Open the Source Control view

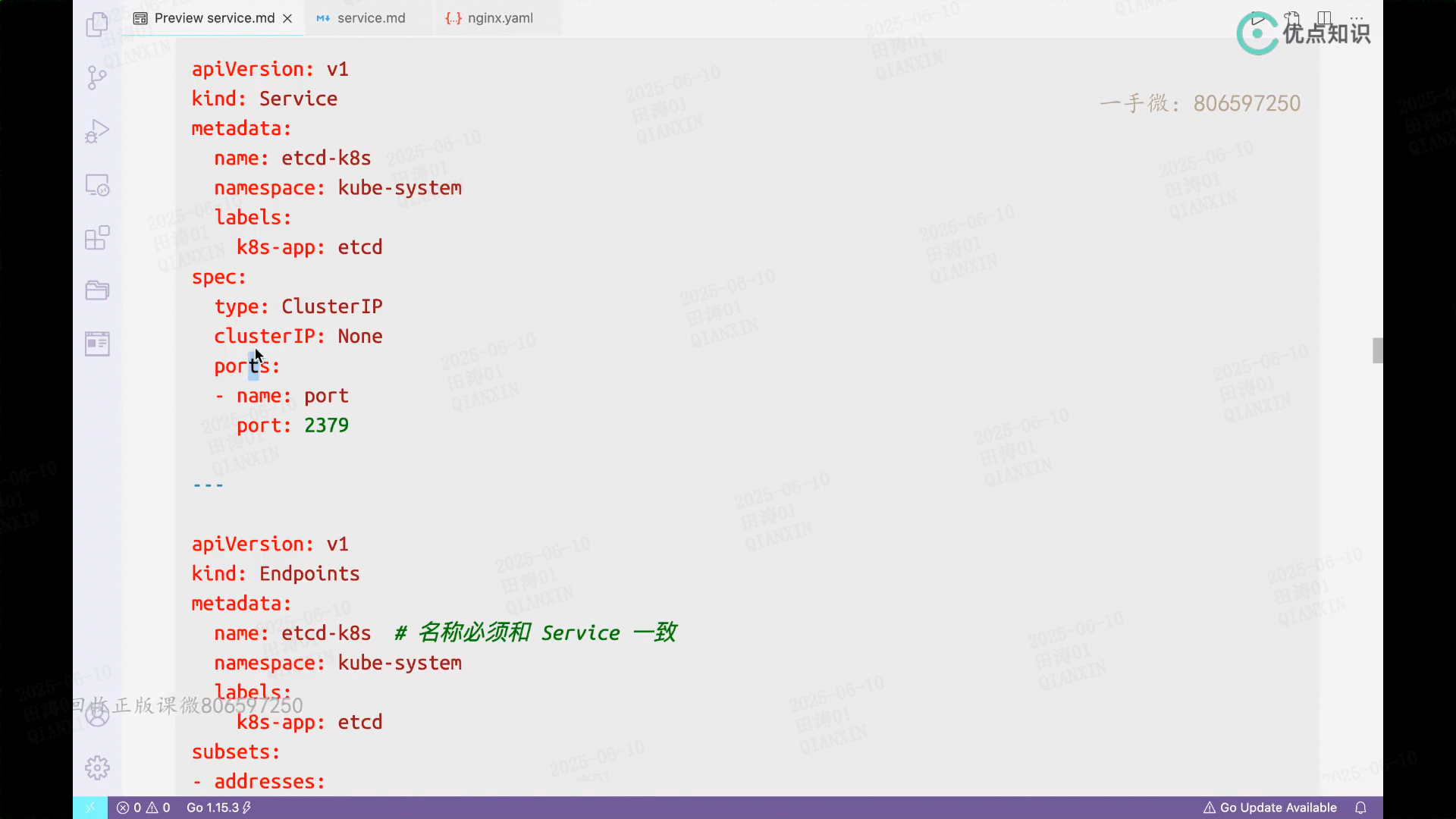97,77
